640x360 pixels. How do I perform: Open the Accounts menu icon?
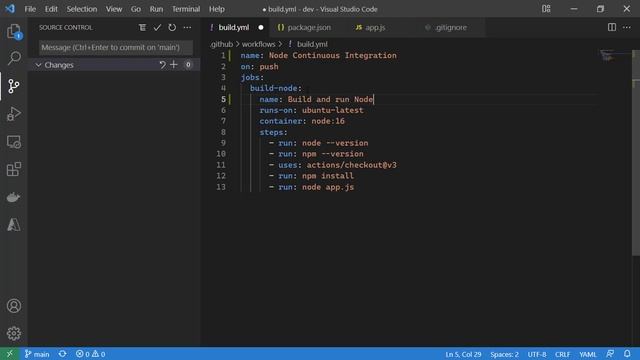coord(14,306)
